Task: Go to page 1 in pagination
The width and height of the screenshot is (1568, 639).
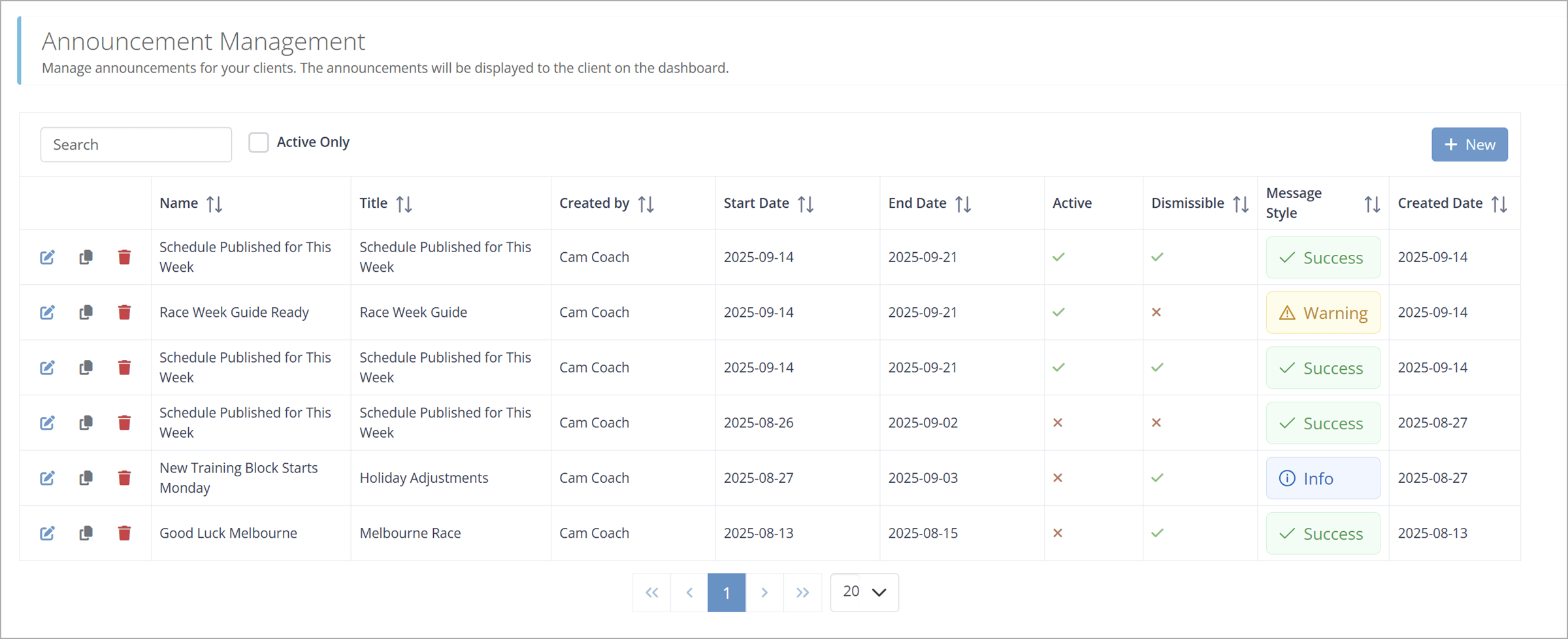Action: (x=726, y=592)
